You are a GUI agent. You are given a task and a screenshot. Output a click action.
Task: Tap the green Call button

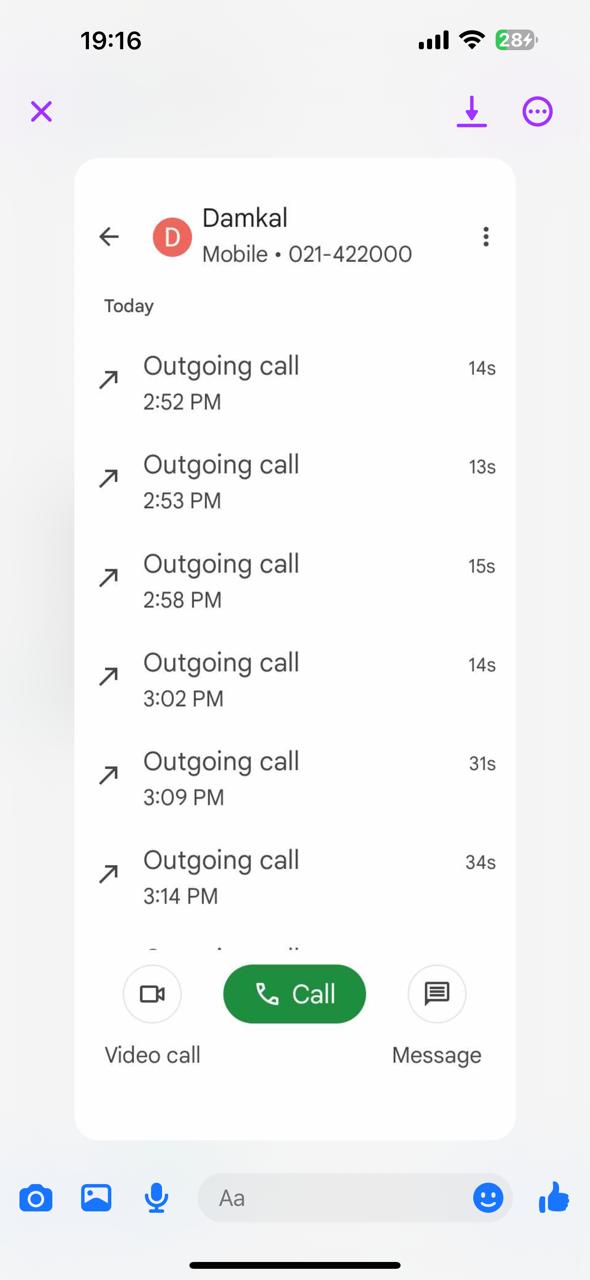tap(295, 994)
